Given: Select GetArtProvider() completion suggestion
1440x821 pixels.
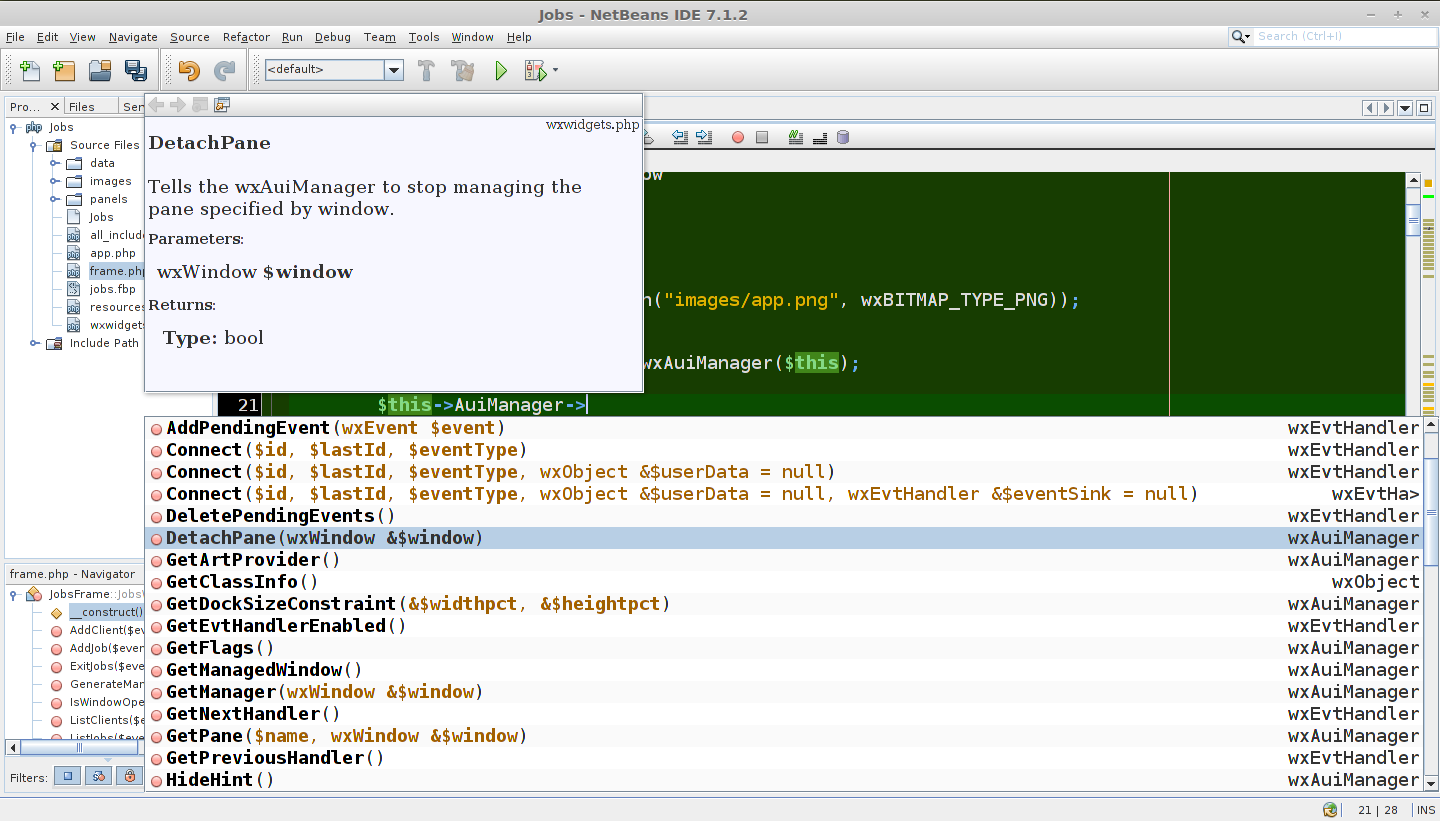Looking at the screenshot, I should click(x=784, y=560).
